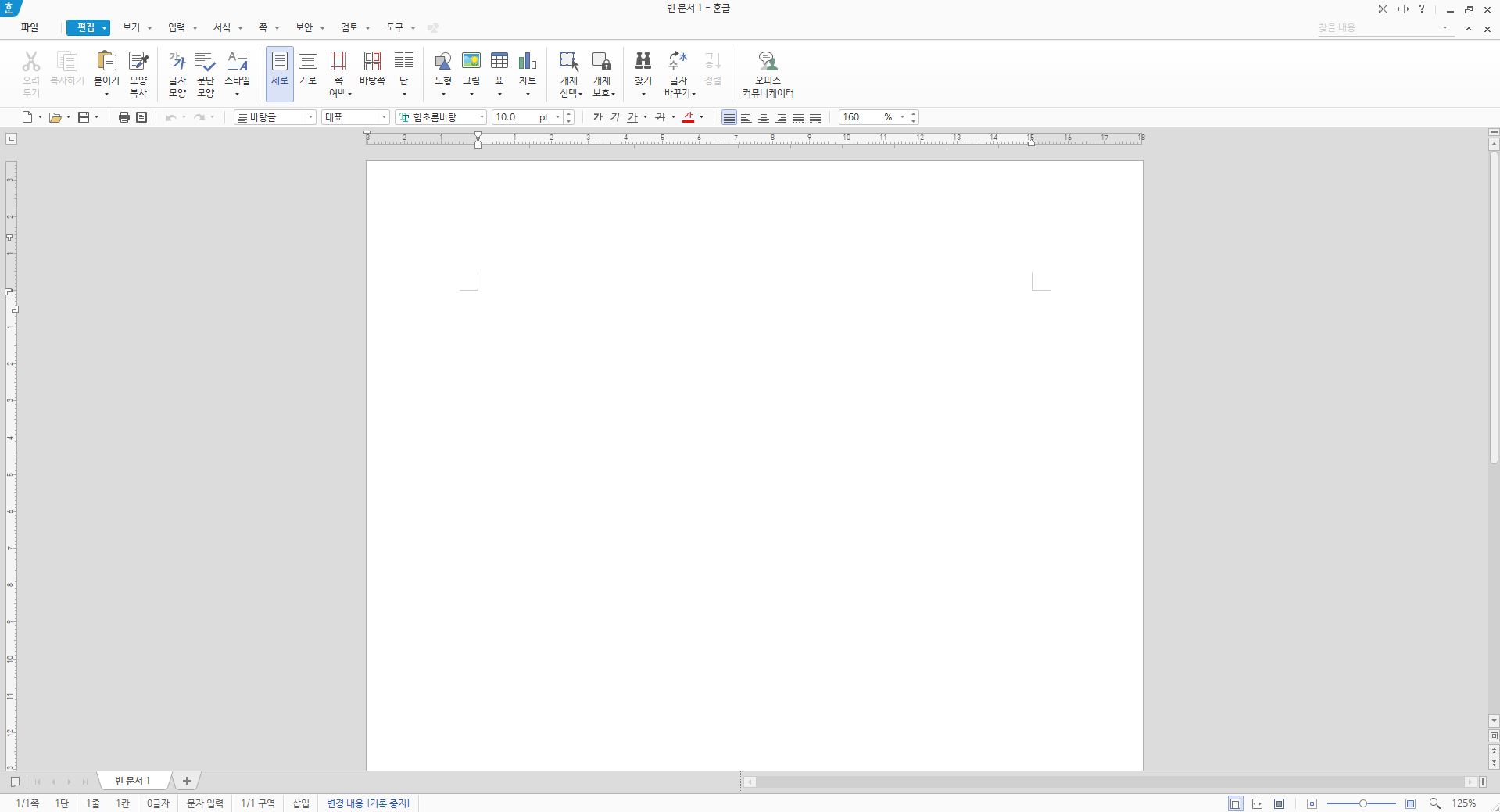Click 변경 내용 [기록 중지] status button
1500x812 pixels.
coord(368,803)
